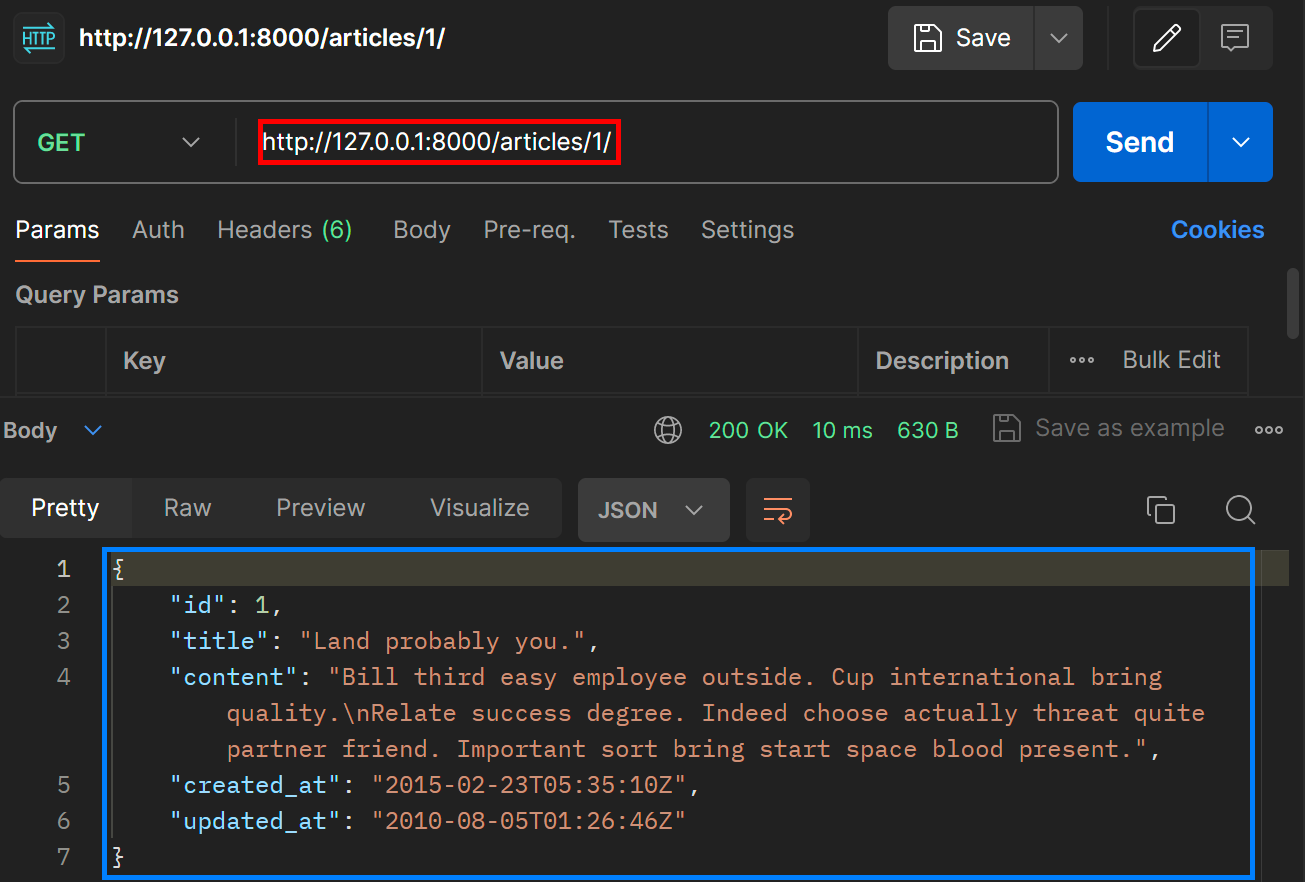1305x882 pixels.
Task: Click the "title" key in response
Action: pos(220,641)
